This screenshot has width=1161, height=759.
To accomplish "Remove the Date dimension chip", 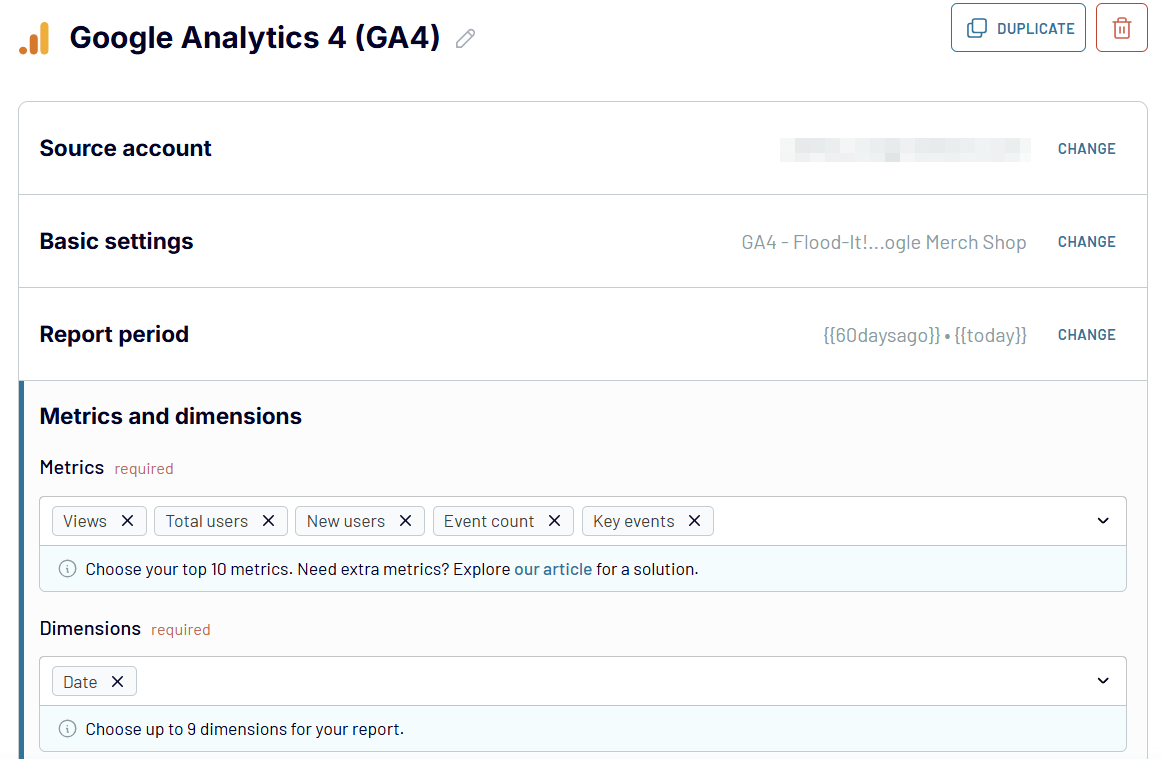I will pos(117,681).
